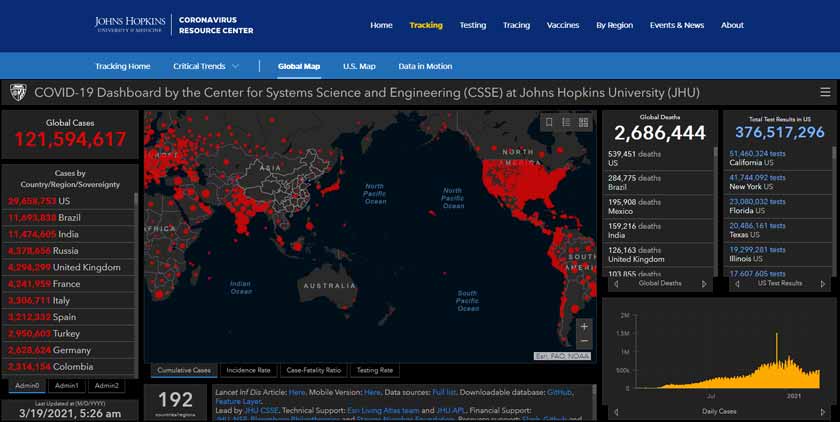Open the Tracking nav item
Screen dimensions: 840x422
point(426,25)
